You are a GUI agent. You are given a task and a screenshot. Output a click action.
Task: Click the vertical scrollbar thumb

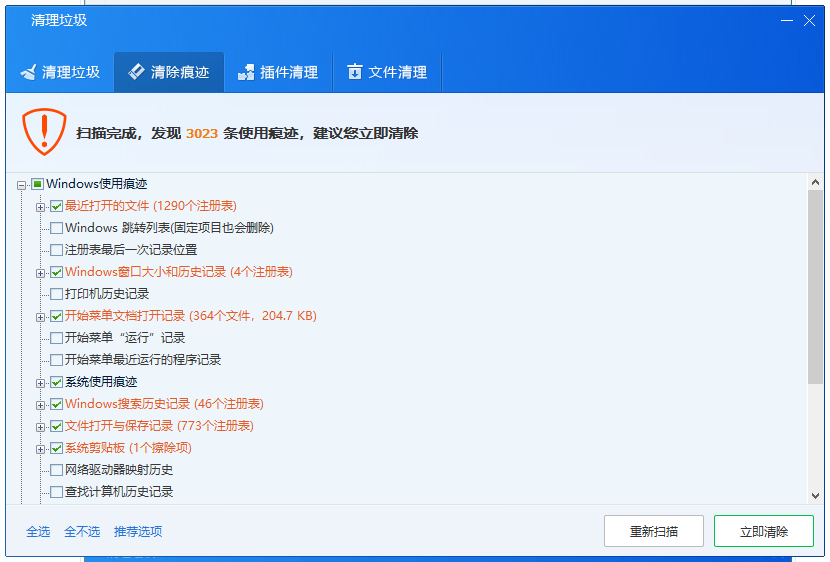[815, 287]
